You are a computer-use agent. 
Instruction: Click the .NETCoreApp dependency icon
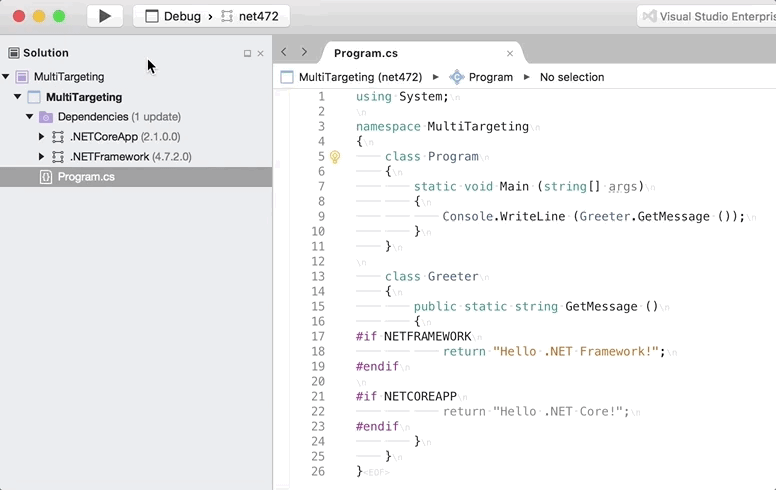tap(58, 137)
